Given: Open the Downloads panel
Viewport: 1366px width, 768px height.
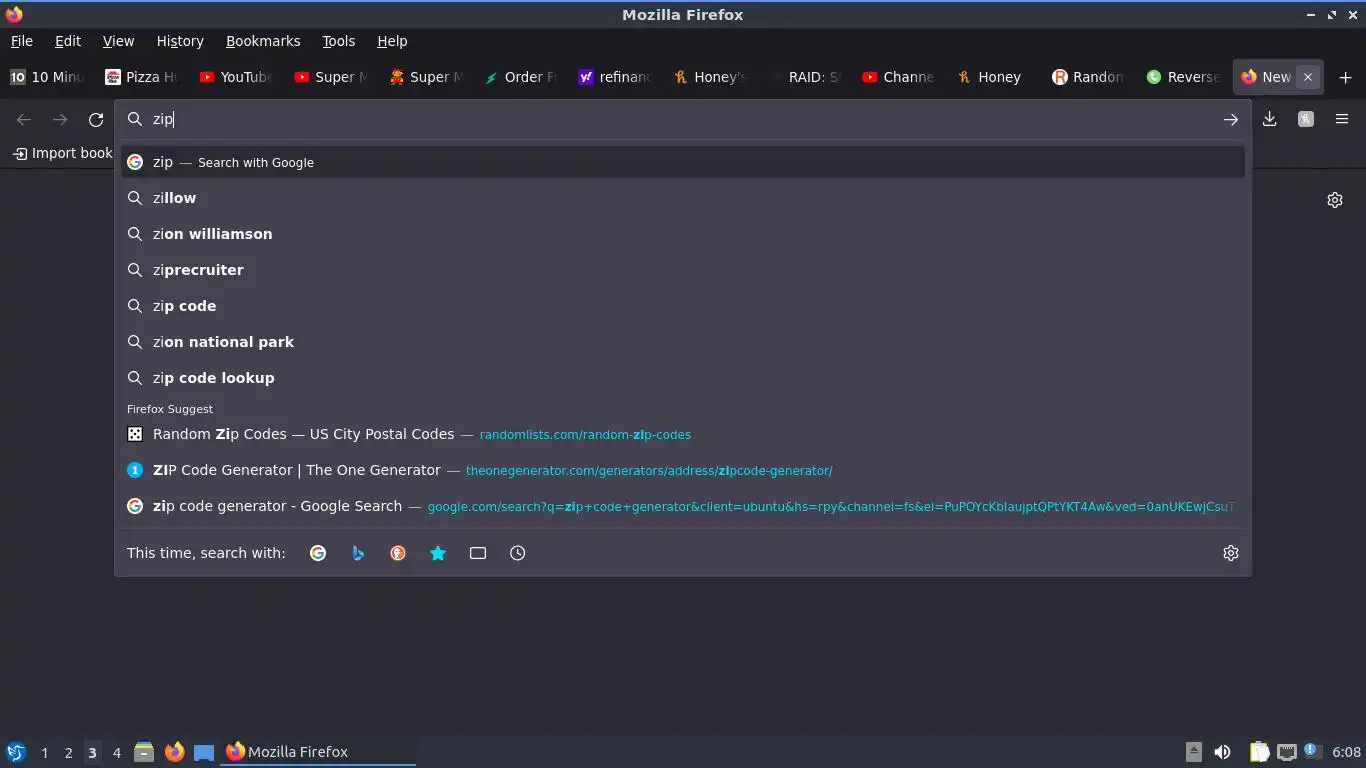Looking at the screenshot, I should [1270, 119].
